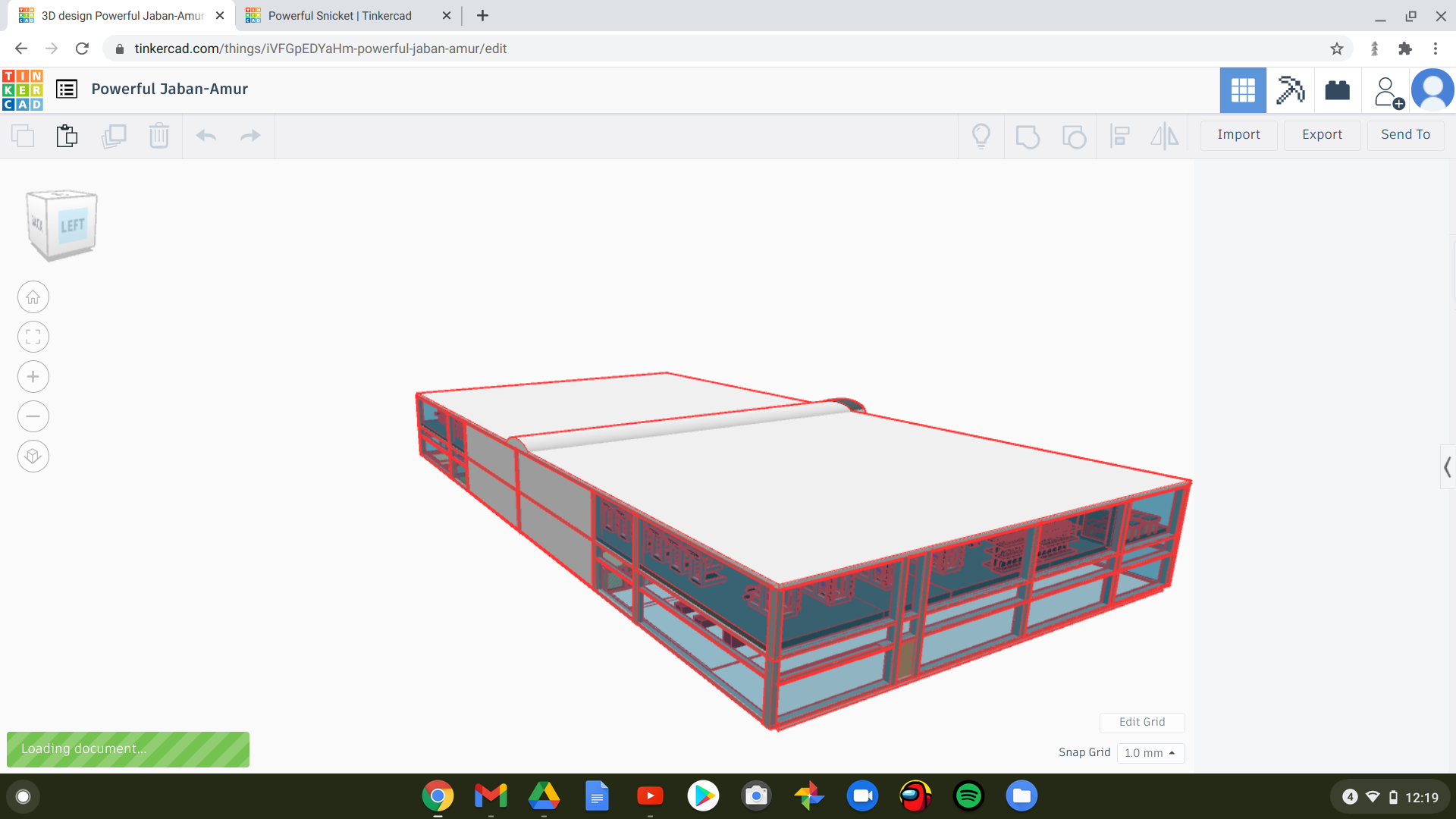Image resolution: width=1456 pixels, height=819 pixels.
Task: Open Google Photos from shelf
Action: point(809,796)
